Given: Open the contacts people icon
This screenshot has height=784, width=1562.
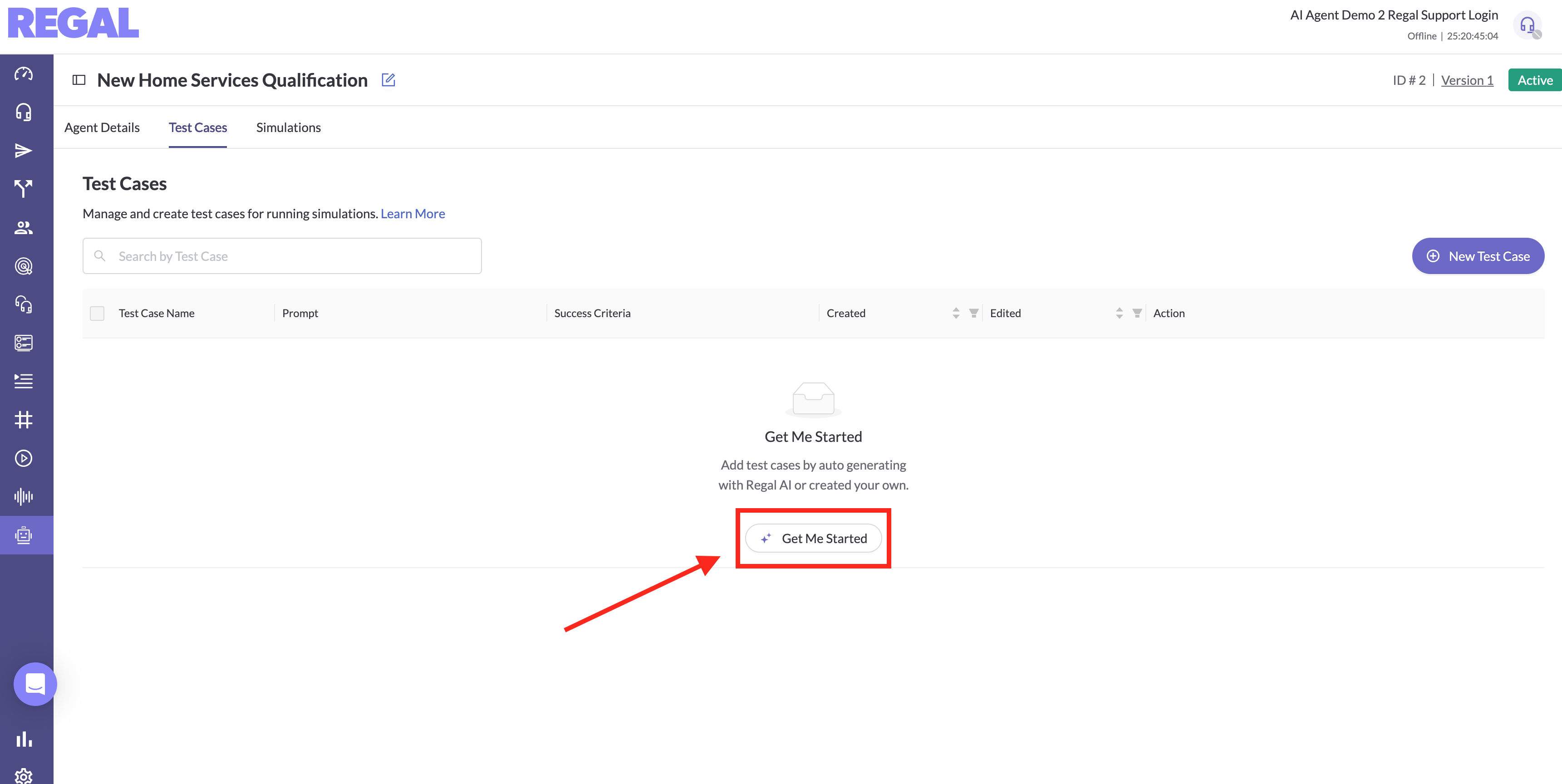Looking at the screenshot, I should tap(24, 227).
